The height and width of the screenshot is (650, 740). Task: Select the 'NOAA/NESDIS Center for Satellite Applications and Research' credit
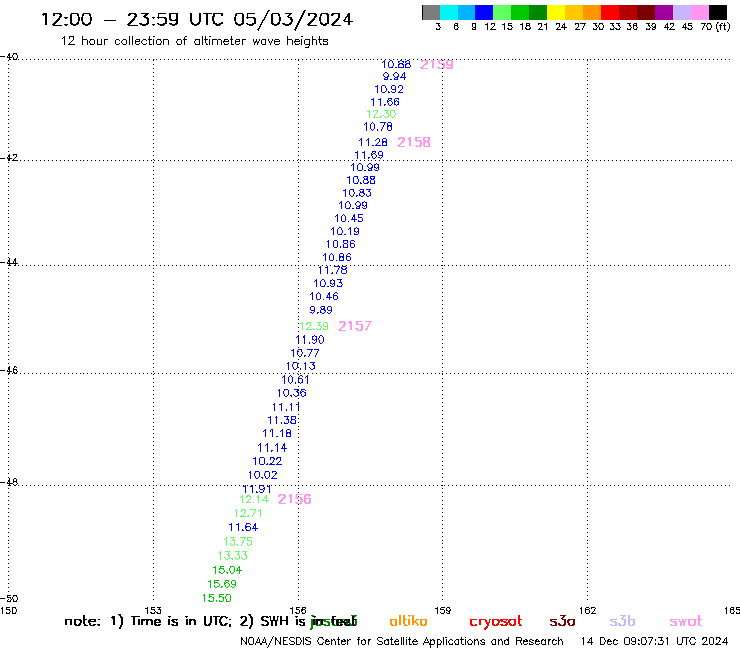[402, 641]
